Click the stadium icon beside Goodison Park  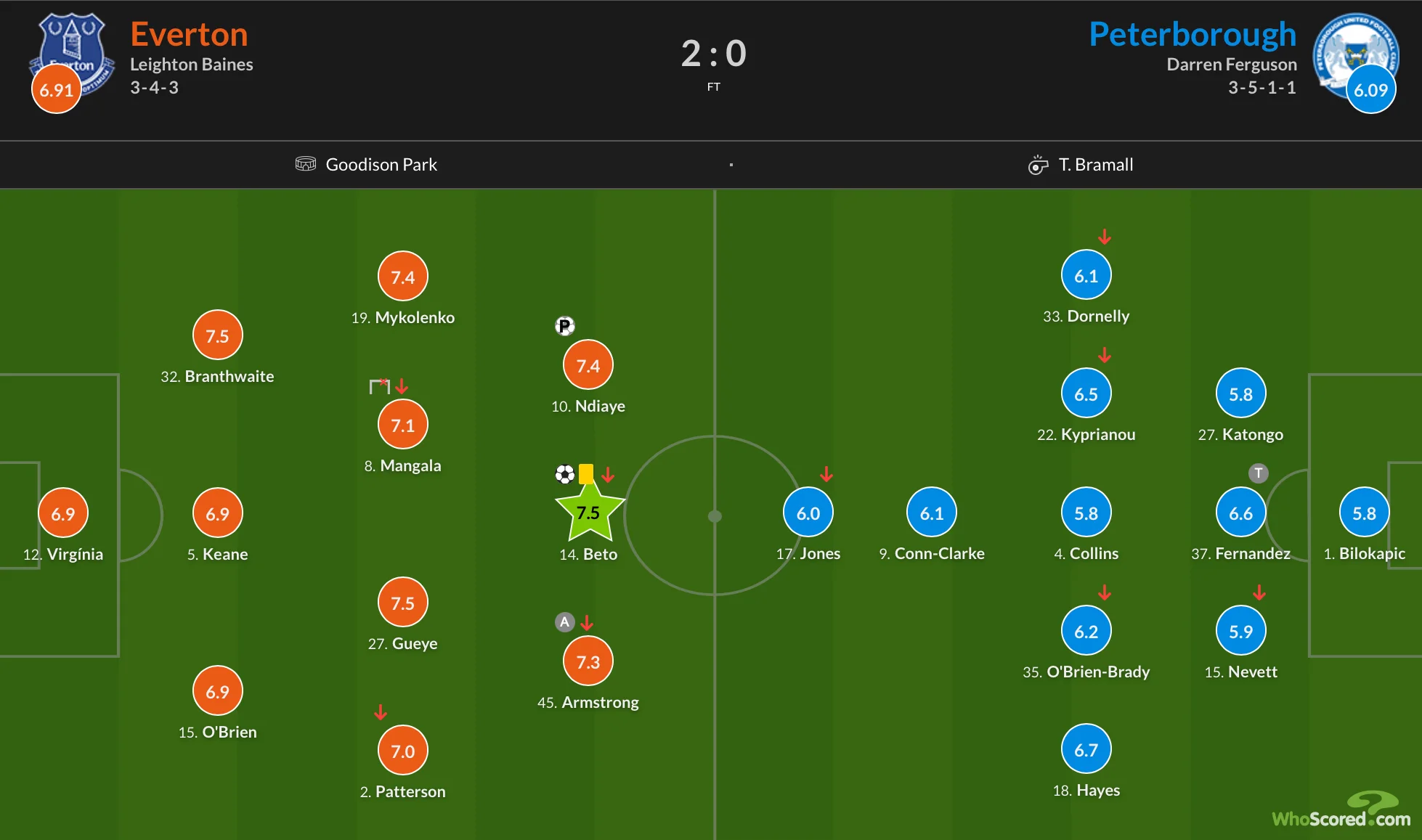coord(306,164)
